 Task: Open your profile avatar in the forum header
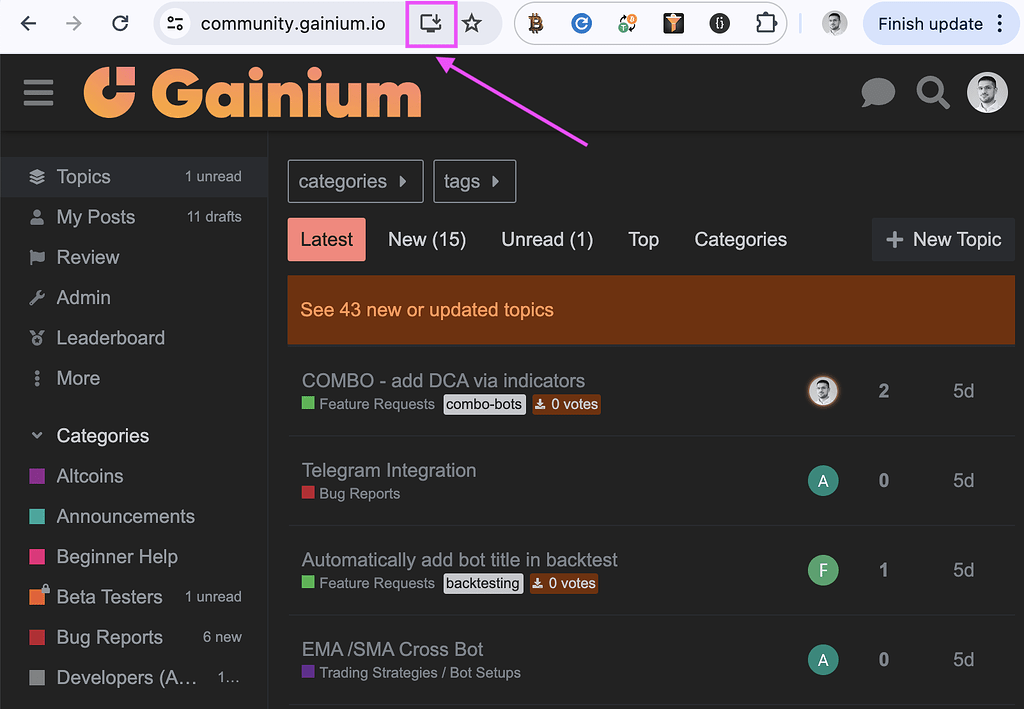point(987,92)
